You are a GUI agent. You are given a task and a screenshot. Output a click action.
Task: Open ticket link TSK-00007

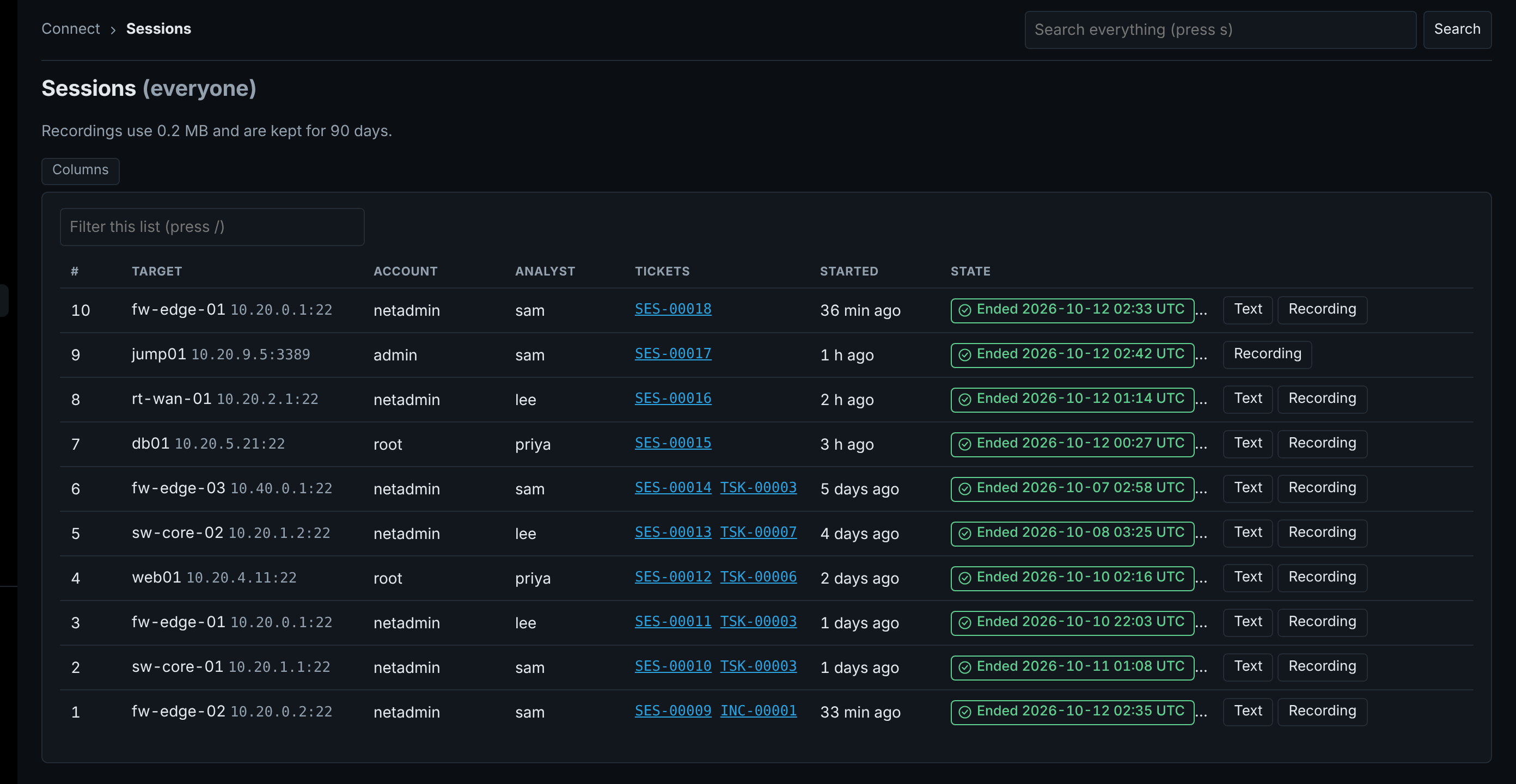click(x=758, y=532)
